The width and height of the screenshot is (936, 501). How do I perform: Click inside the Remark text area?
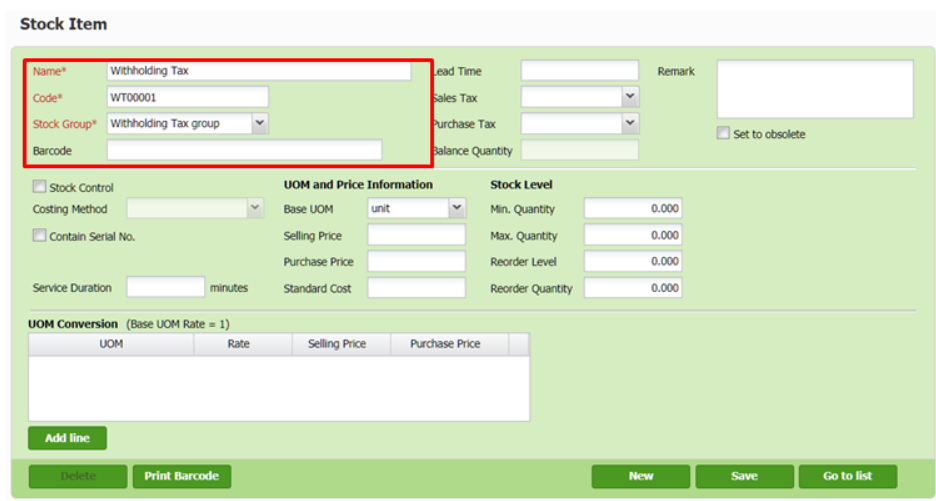point(814,89)
